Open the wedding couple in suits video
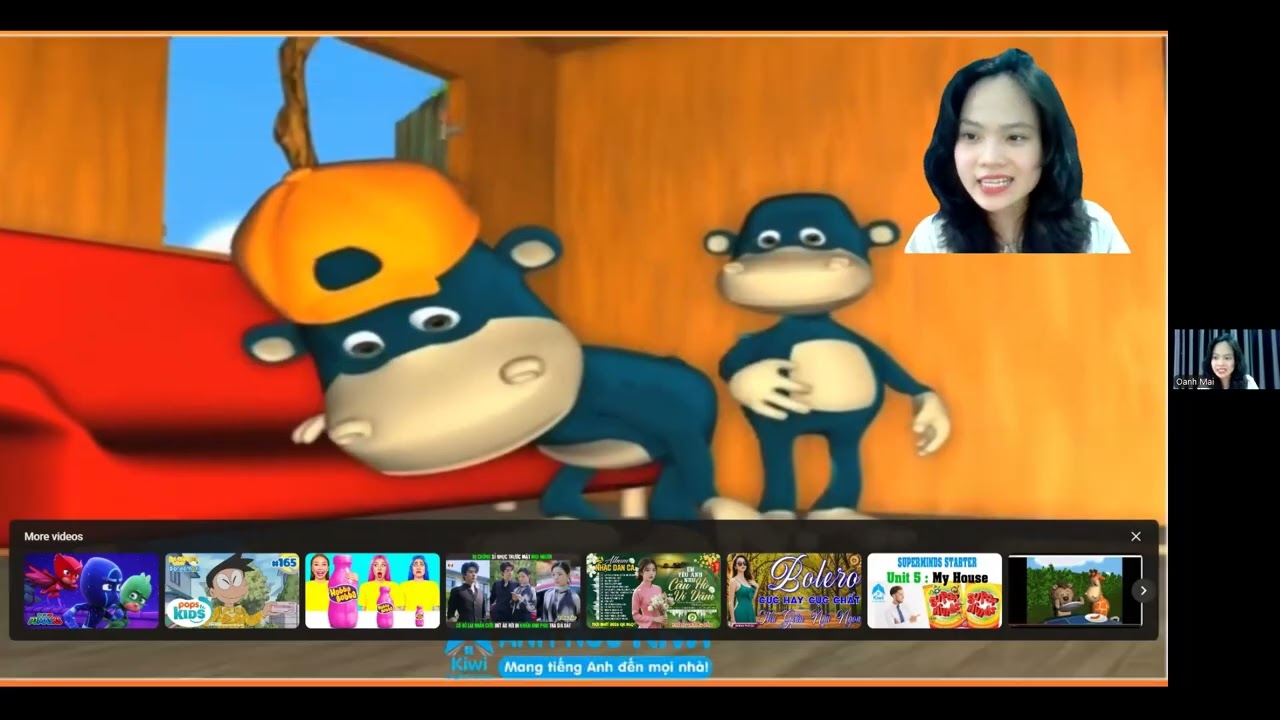The width and height of the screenshot is (1280, 720). pyautogui.click(x=513, y=591)
